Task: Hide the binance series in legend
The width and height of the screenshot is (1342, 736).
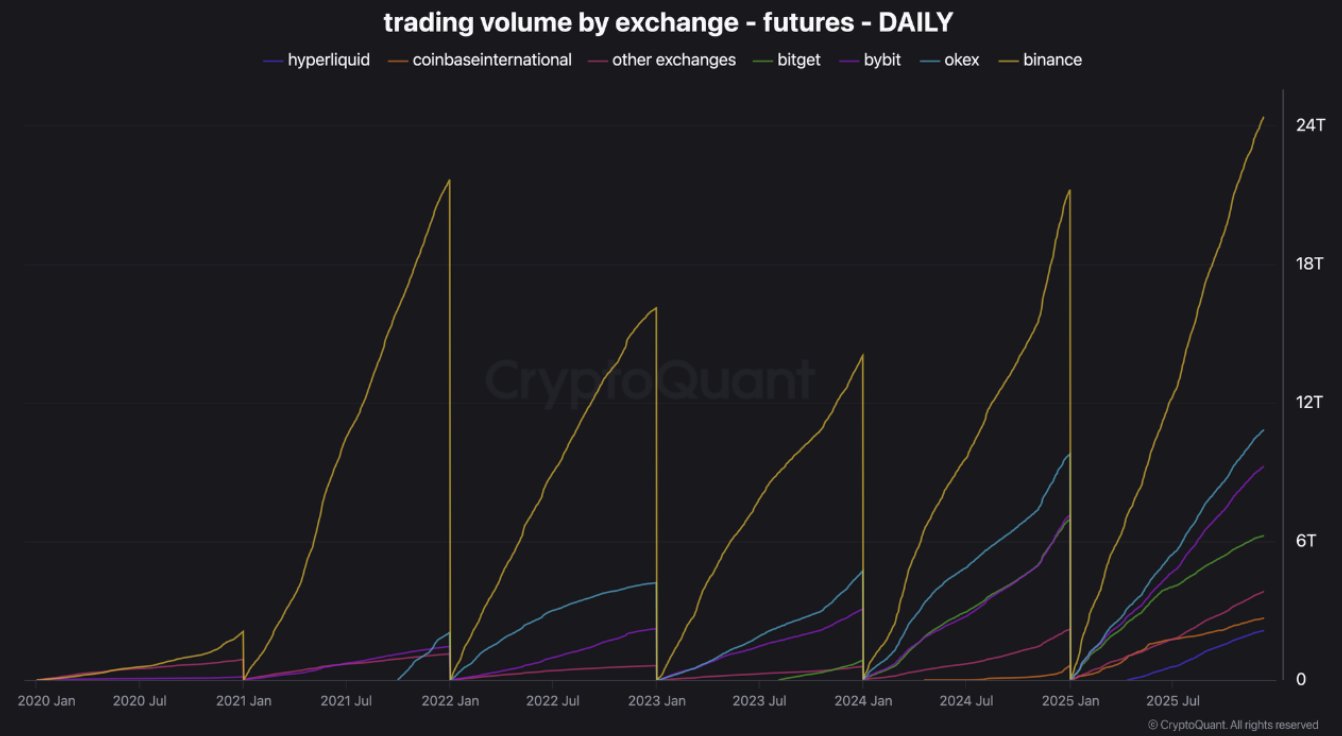Action: [x=1052, y=60]
